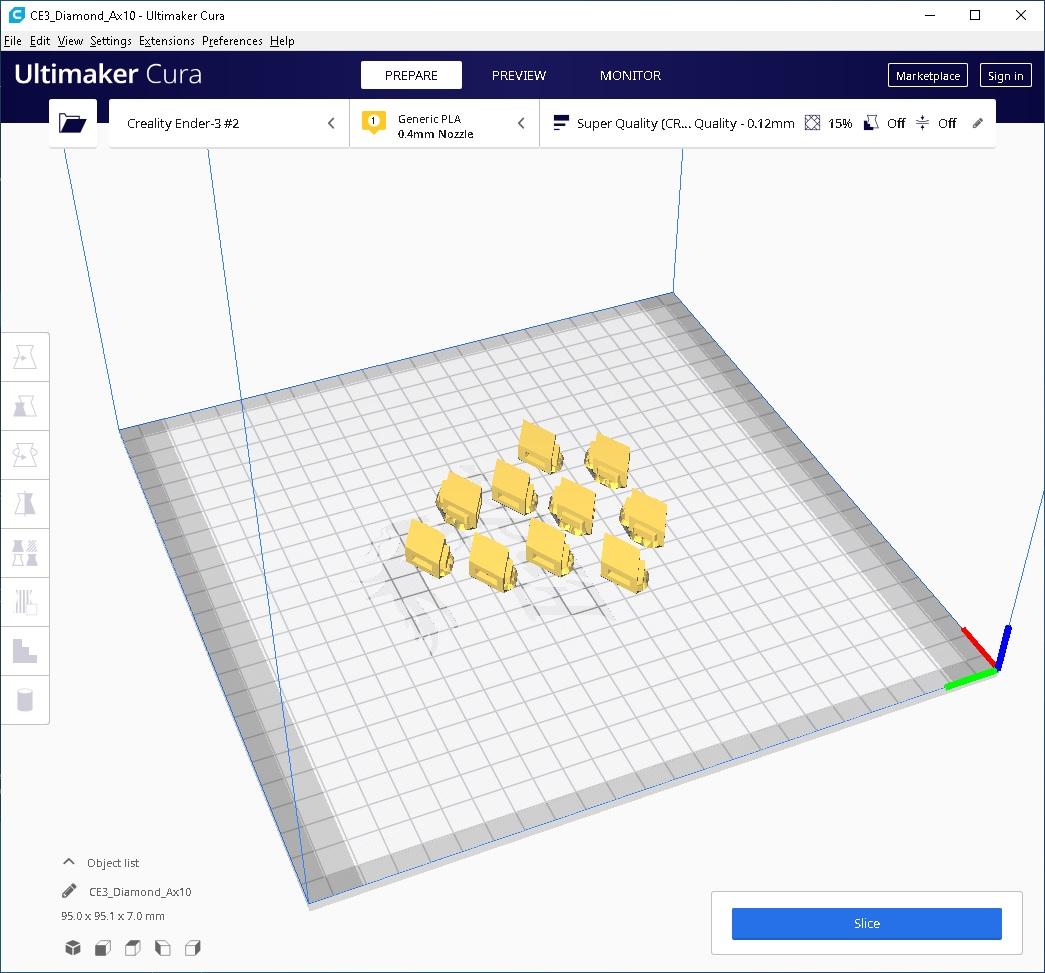The width and height of the screenshot is (1045, 973).
Task: Select the Rotate tool
Action: (x=25, y=455)
